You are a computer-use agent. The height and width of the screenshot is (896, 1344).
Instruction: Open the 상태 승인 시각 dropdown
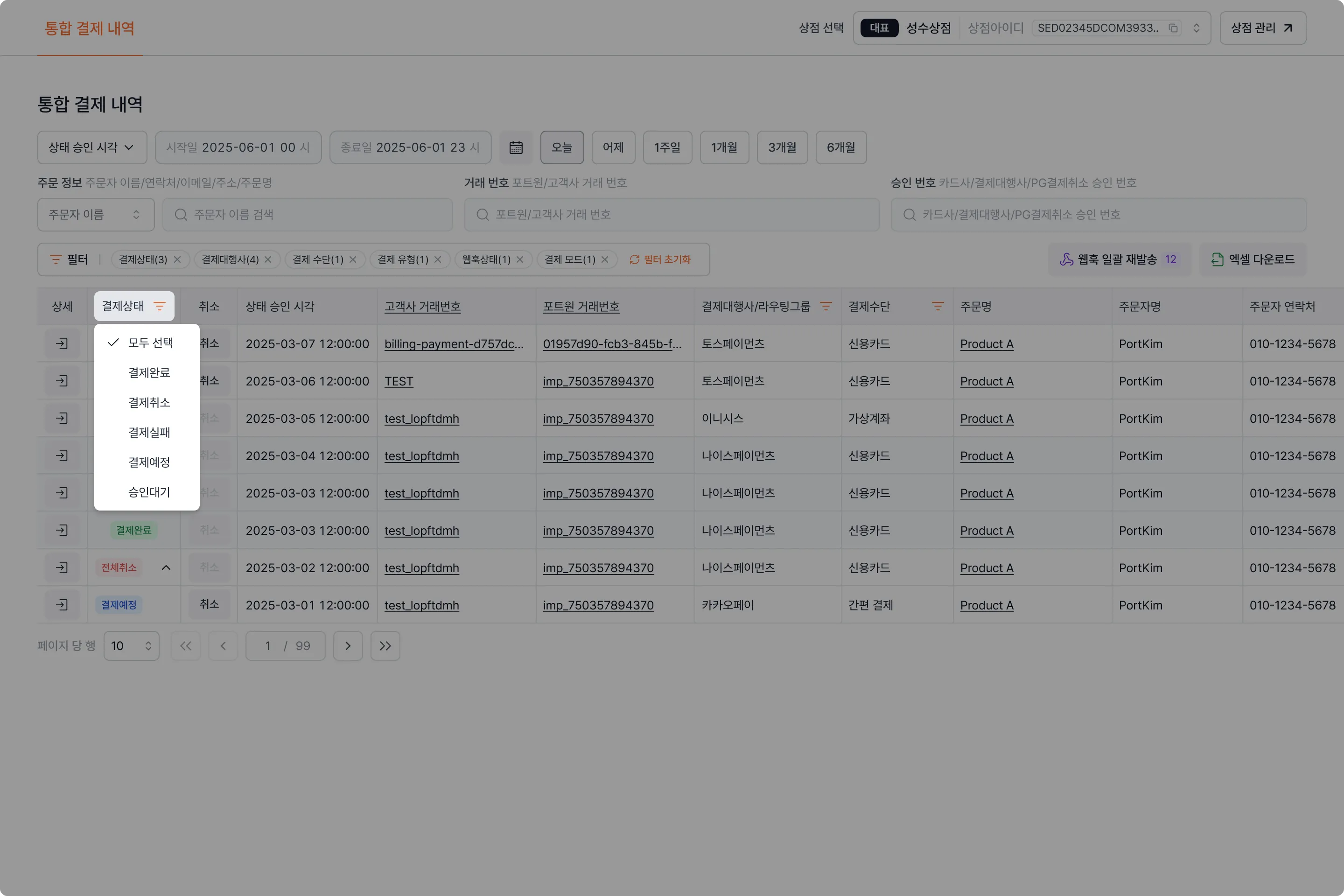coord(92,147)
